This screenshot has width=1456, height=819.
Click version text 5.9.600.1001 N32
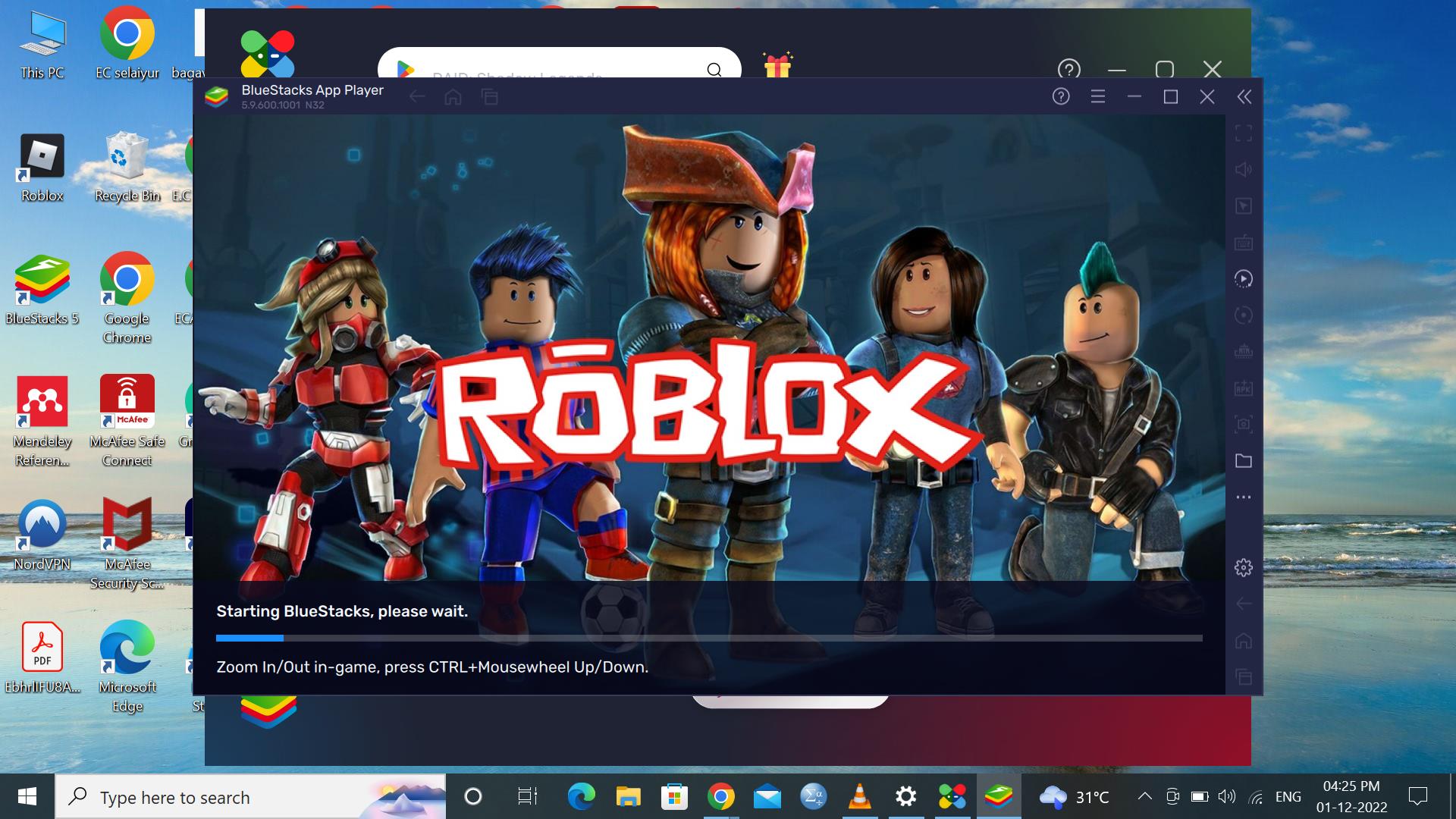[283, 105]
